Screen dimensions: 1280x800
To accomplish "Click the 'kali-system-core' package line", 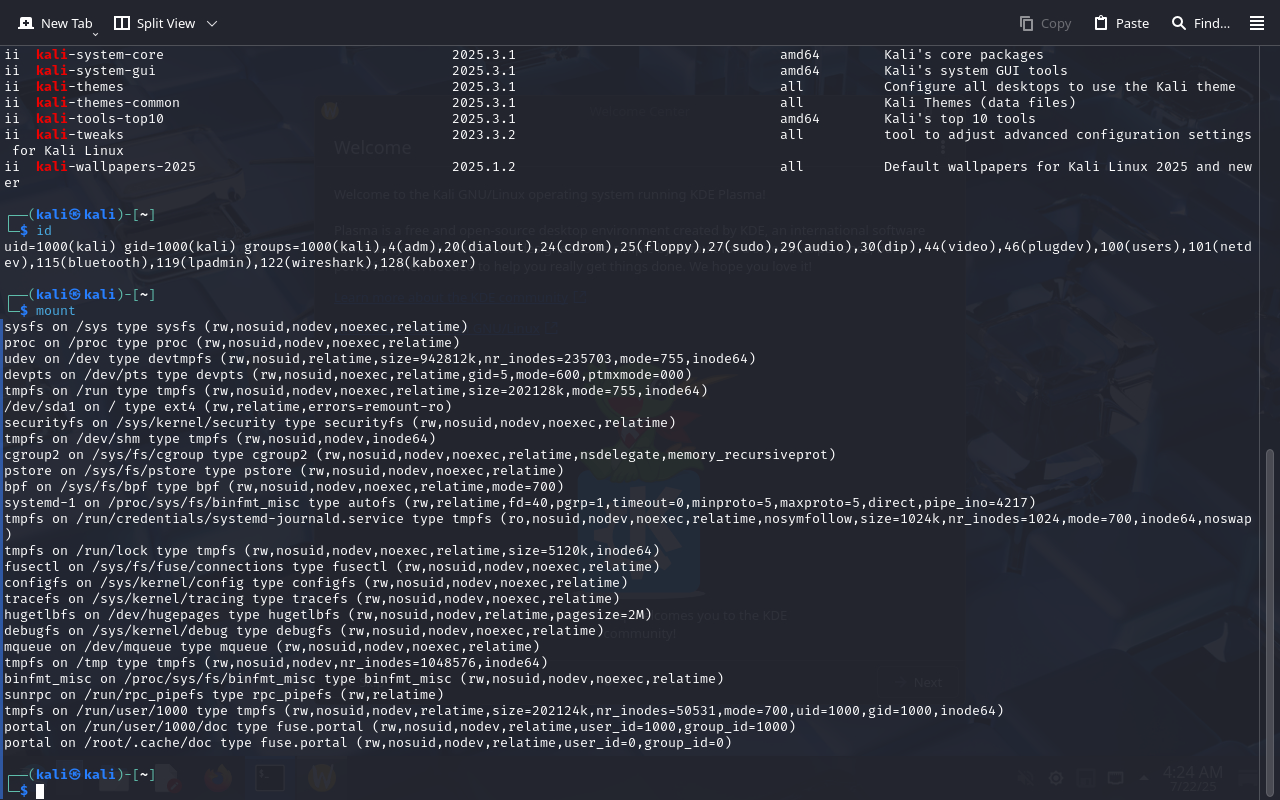I will coord(524,55).
